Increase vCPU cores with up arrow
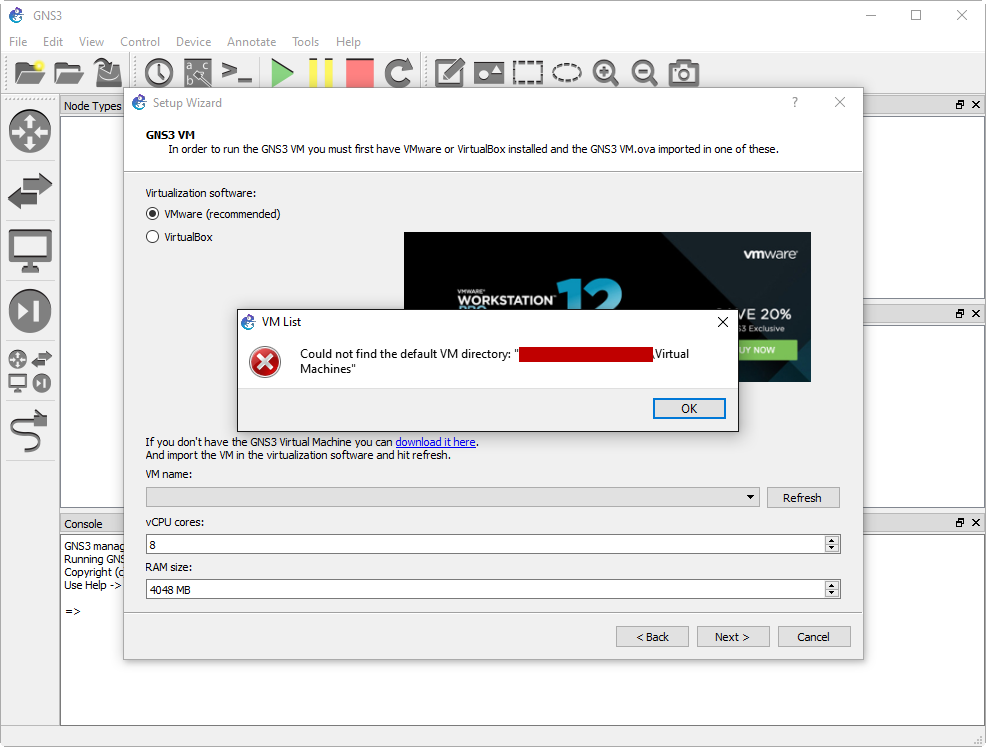986x747 pixels. click(x=831, y=540)
